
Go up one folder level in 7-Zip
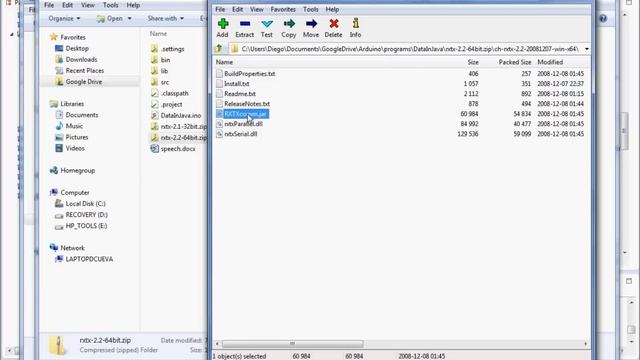tap(219, 49)
